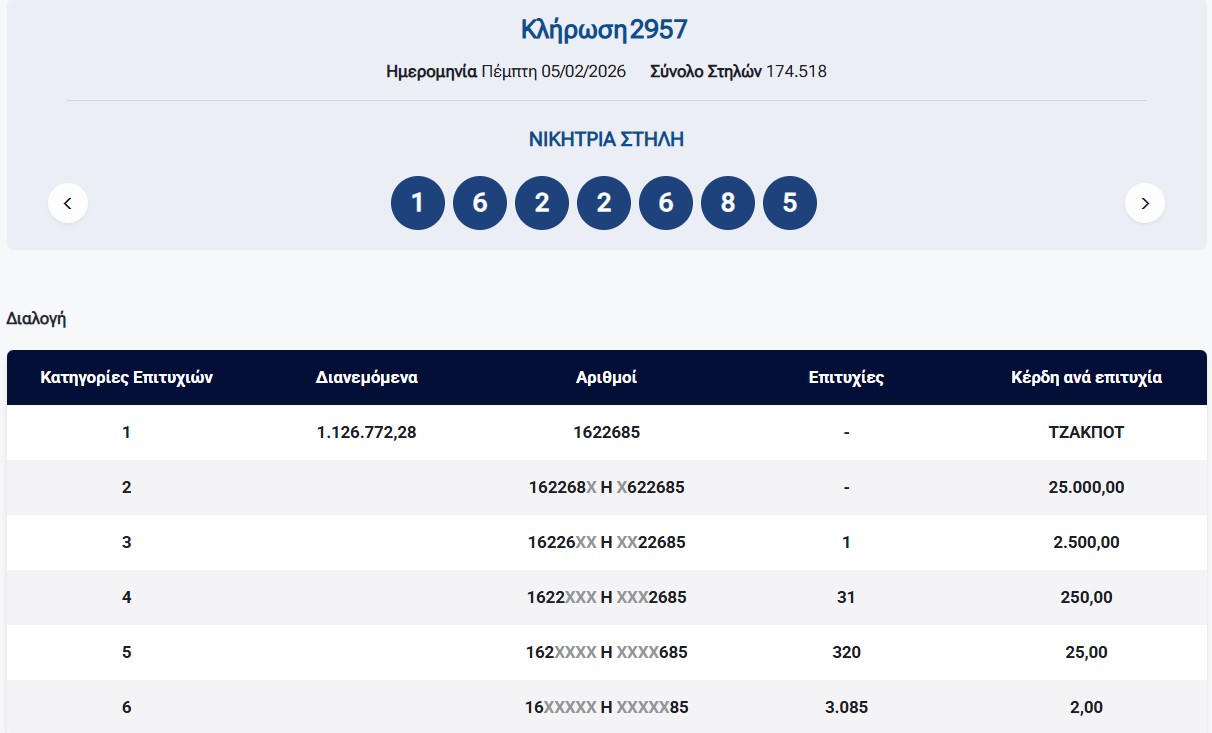Select the last ball showing 6

click(665, 203)
